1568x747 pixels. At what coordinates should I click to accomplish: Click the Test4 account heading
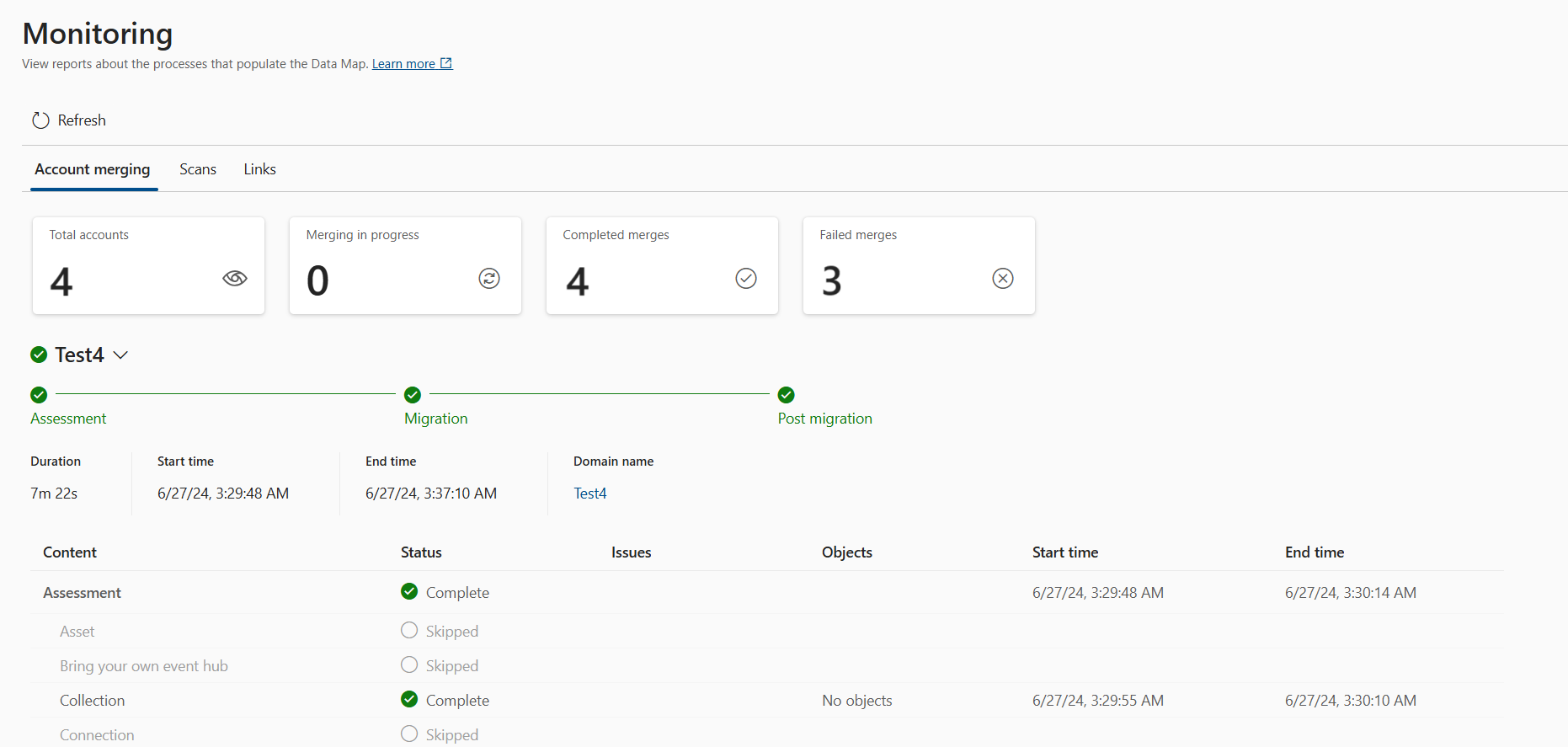[79, 355]
